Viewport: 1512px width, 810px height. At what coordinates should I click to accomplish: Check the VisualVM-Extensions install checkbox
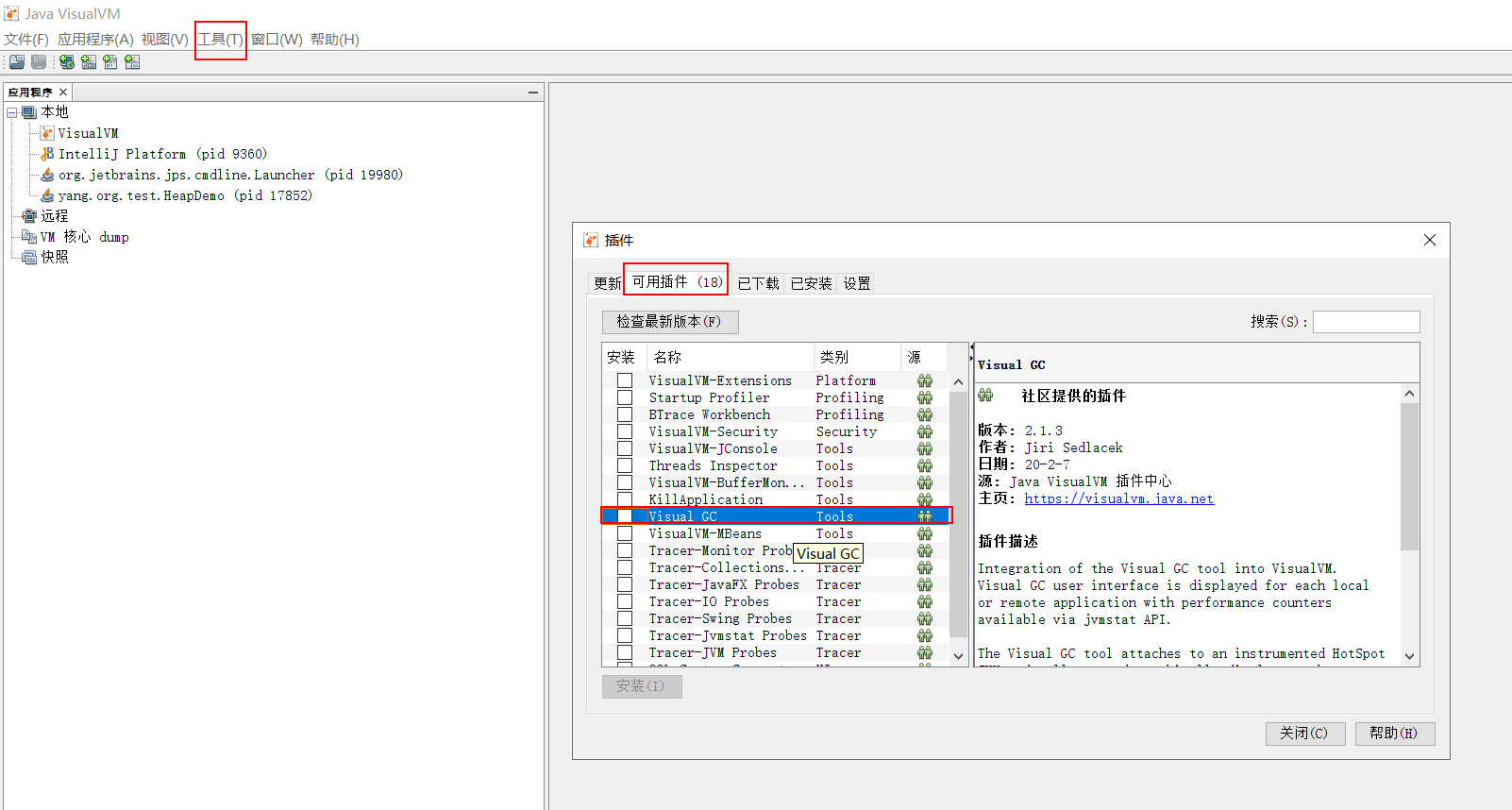click(625, 380)
